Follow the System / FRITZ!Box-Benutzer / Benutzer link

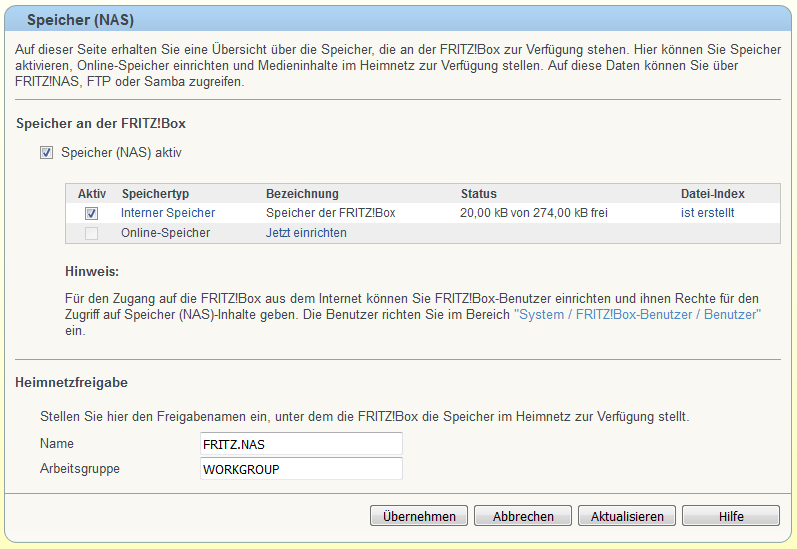coord(637,315)
